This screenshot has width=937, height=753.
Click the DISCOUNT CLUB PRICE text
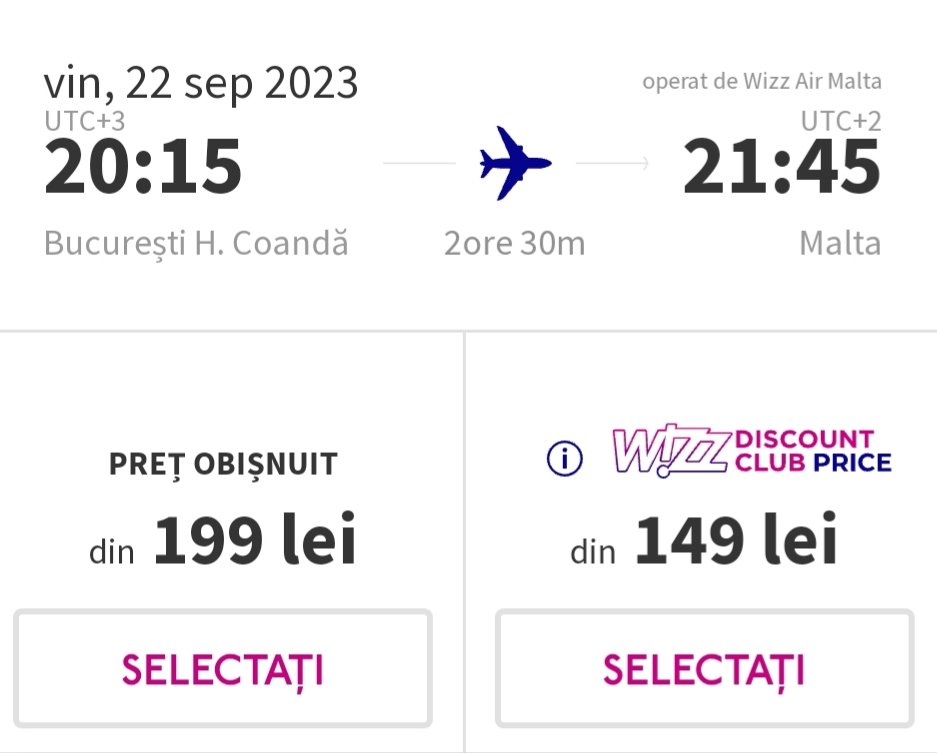point(812,451)
